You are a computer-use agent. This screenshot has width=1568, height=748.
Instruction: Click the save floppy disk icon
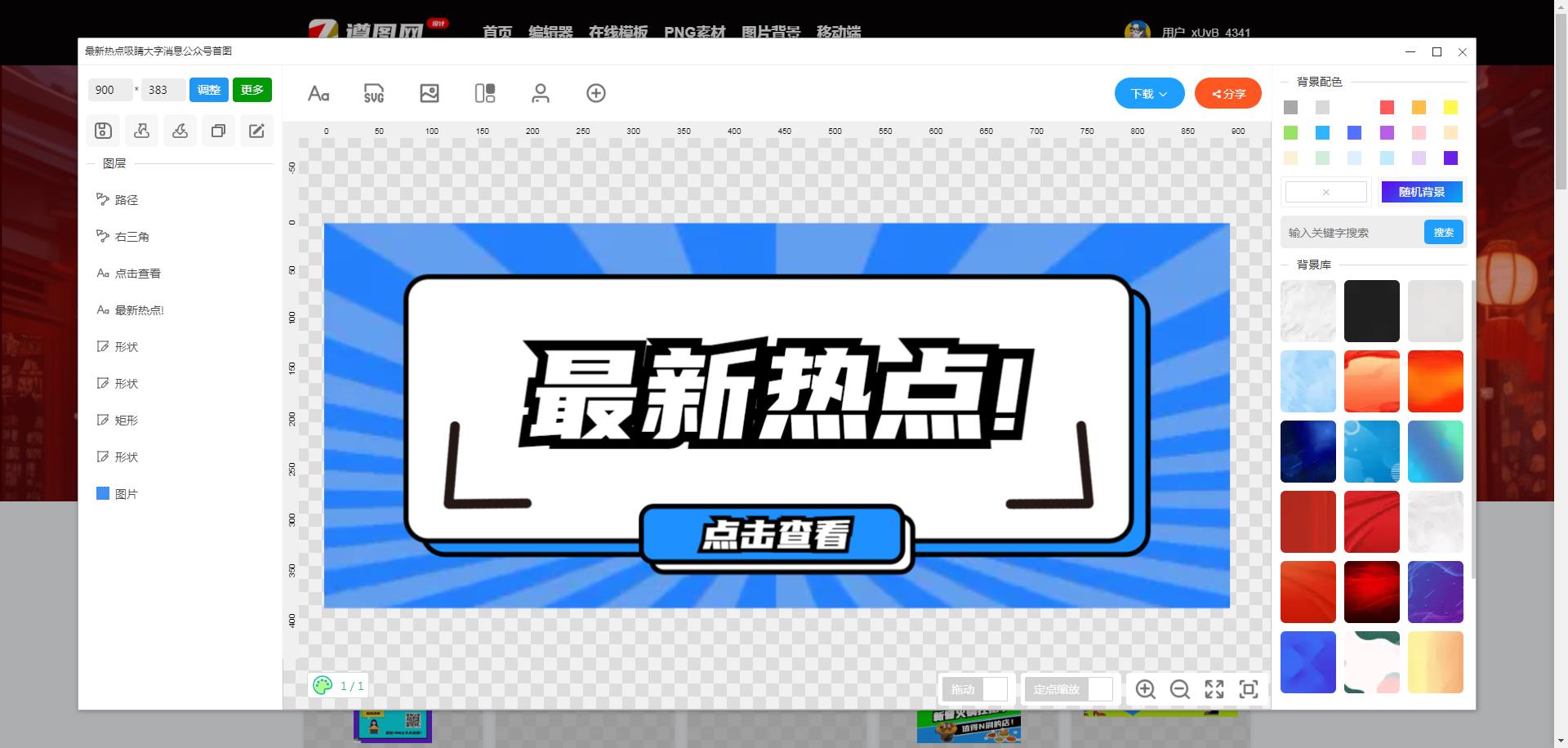103,131
